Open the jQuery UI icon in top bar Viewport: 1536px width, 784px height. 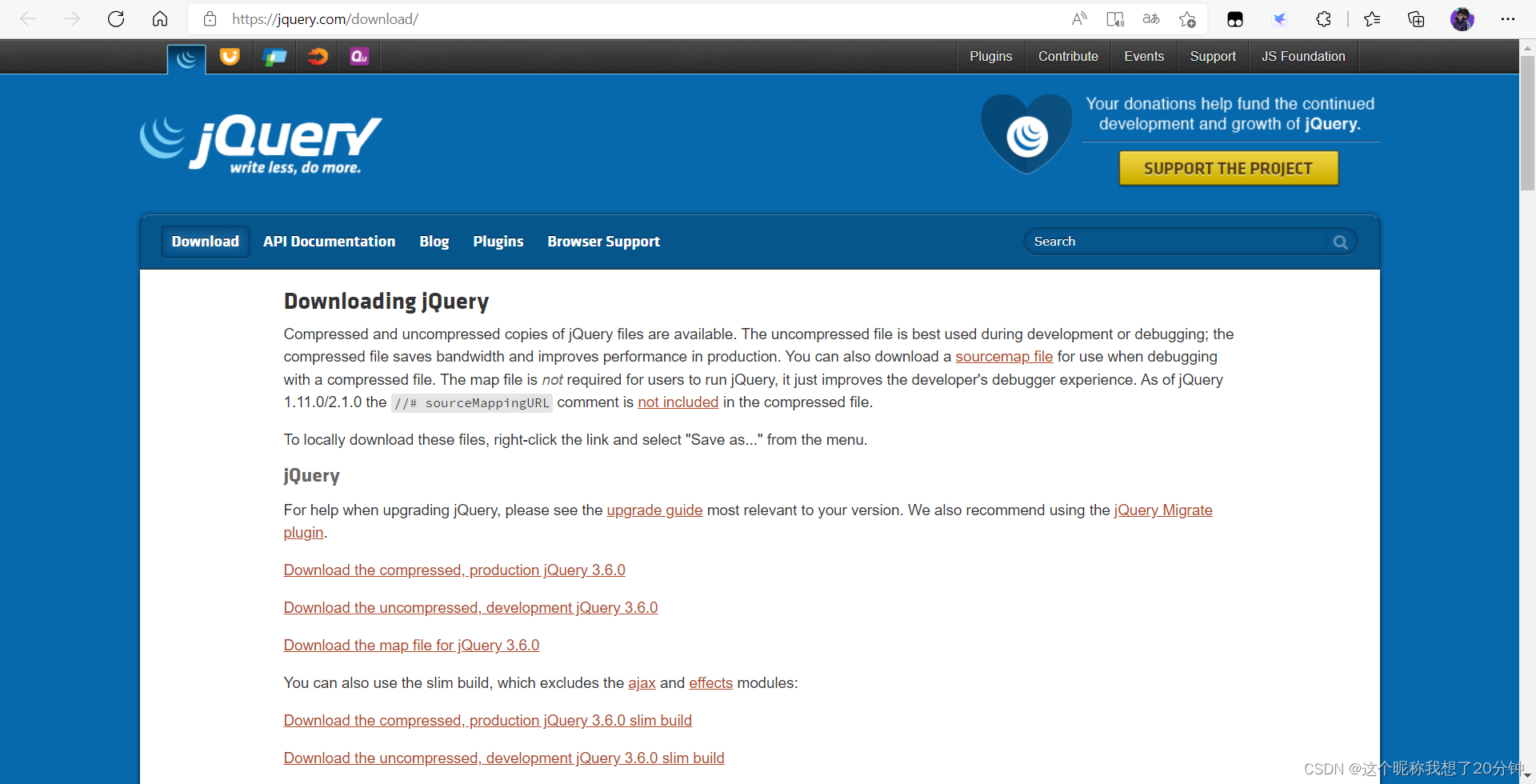click(230, 56)
